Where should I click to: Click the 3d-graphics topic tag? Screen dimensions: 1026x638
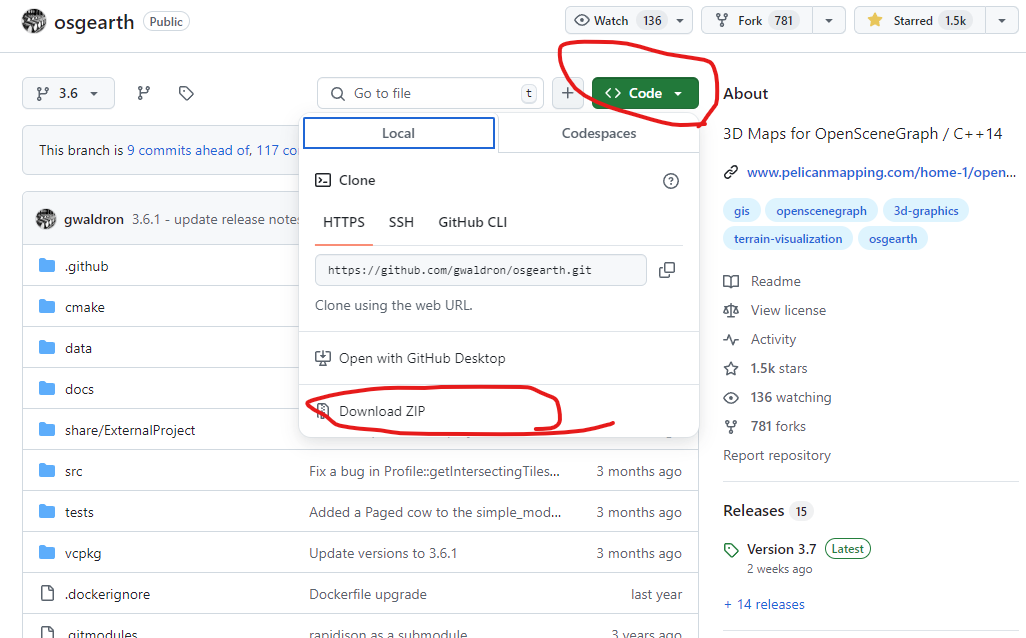point(926,211)
